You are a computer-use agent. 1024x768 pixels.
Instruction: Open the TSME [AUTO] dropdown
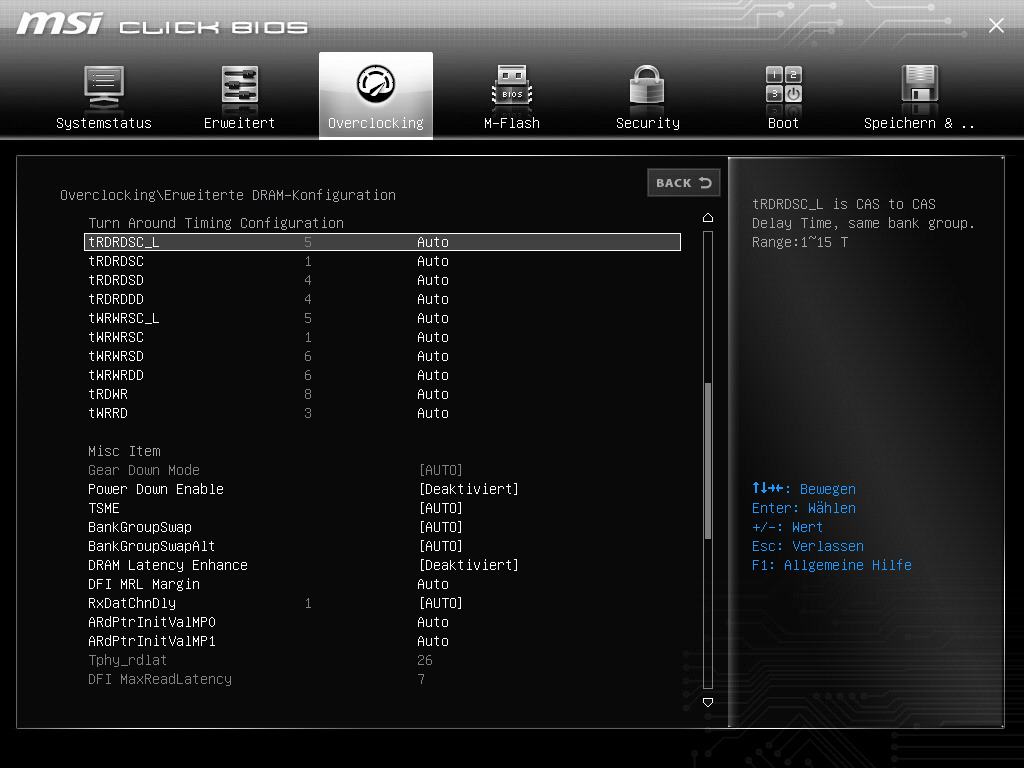click(441, 508)
